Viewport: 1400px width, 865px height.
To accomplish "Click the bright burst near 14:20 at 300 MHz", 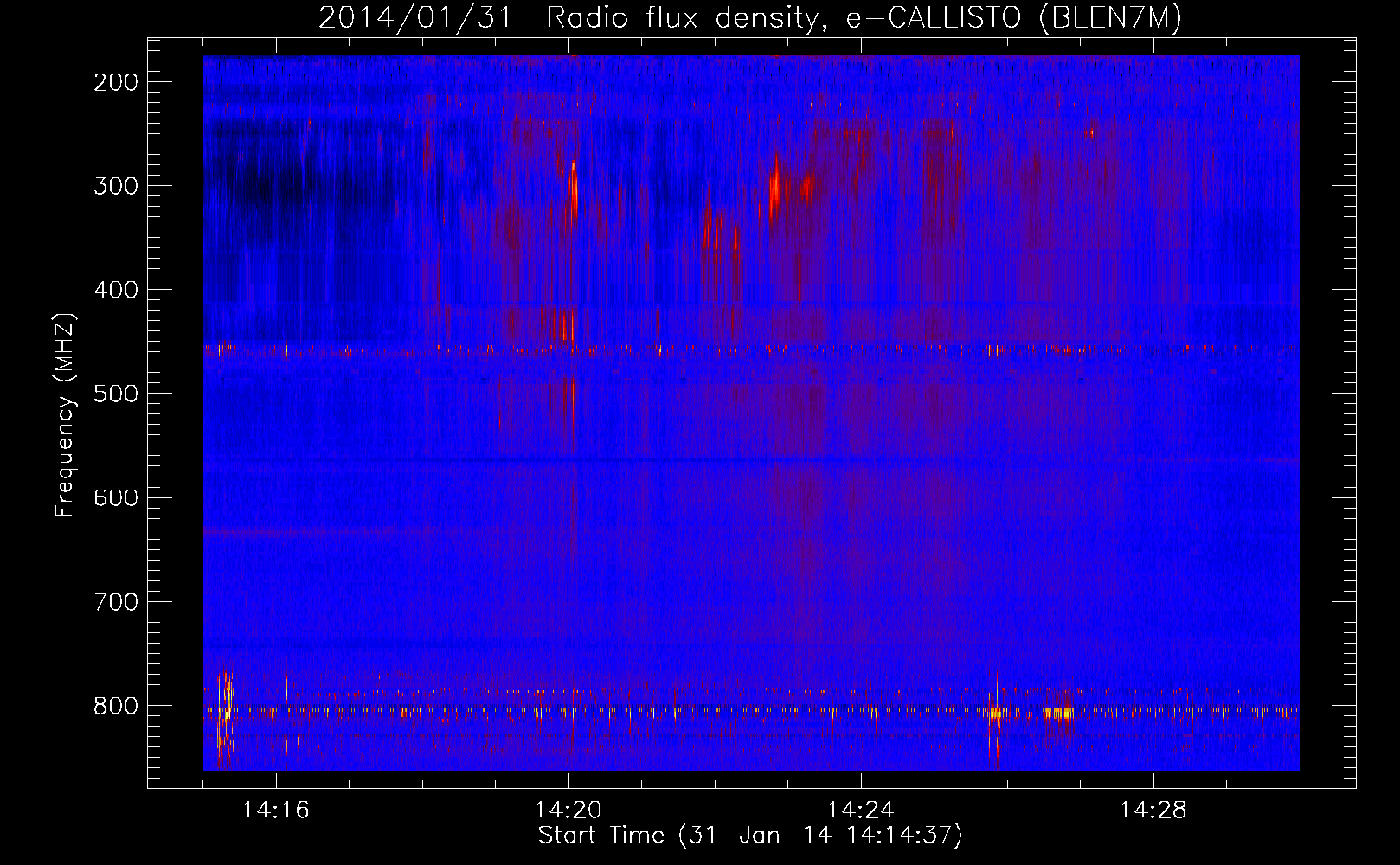I will pos(574,192).
